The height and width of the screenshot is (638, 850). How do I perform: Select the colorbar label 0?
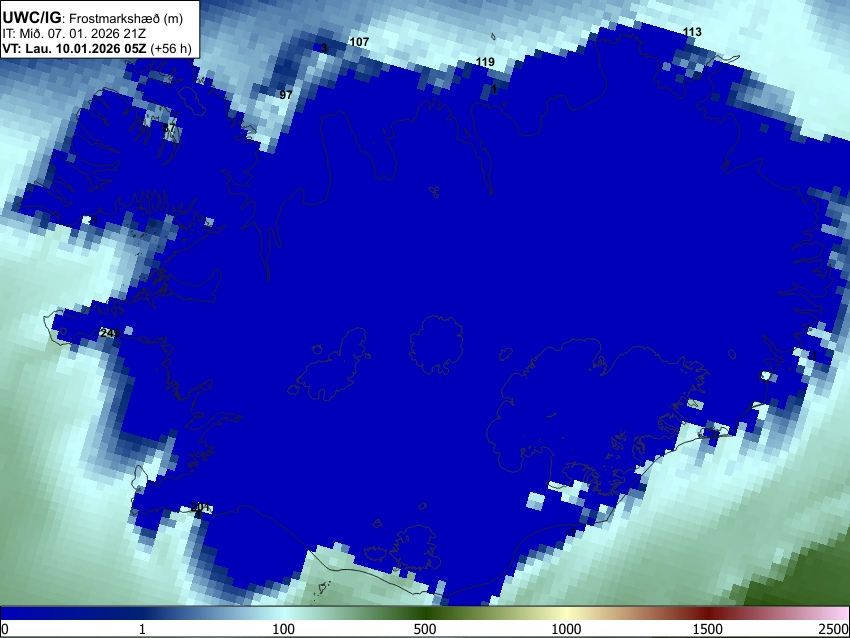5,629
